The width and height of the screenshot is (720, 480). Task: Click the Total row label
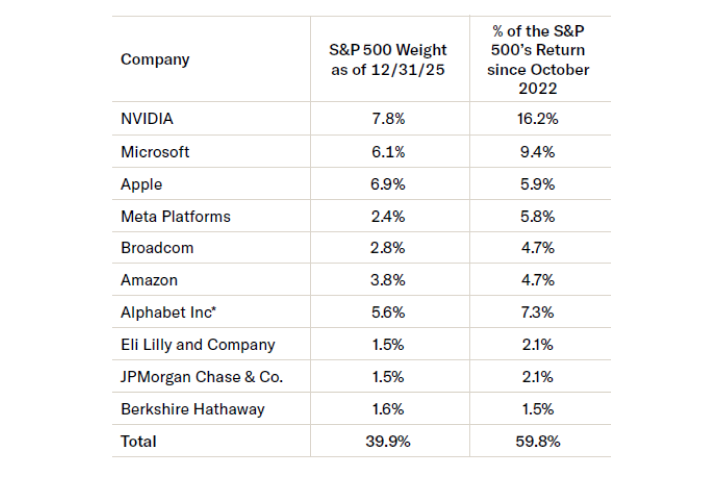tap(139, 441)
